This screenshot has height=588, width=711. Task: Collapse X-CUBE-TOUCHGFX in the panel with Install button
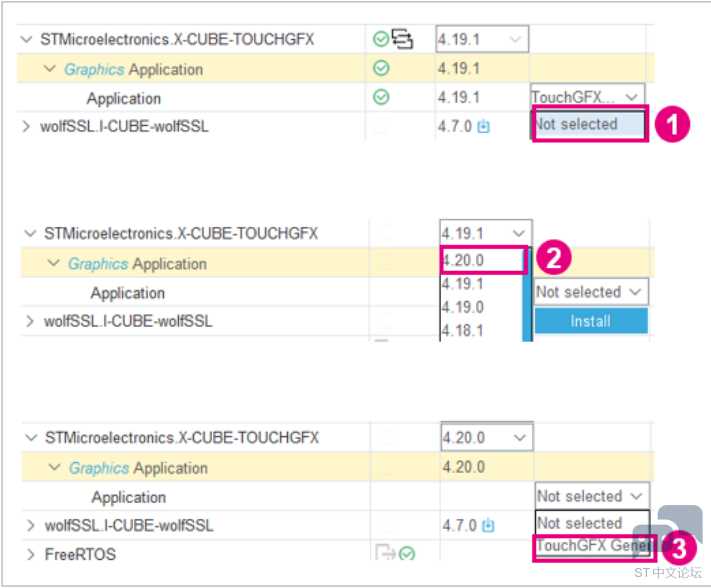pos(30,233)
